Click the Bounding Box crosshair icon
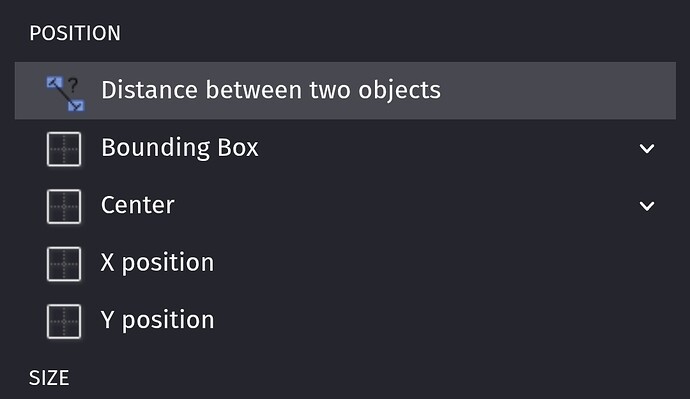 click(64, 149)
